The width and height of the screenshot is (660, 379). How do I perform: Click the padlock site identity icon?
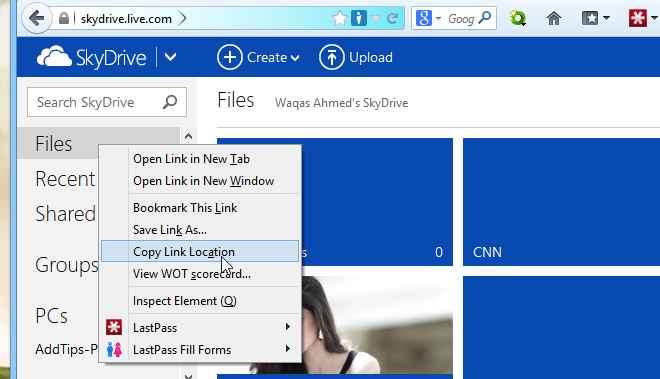(x=64, y=19)
